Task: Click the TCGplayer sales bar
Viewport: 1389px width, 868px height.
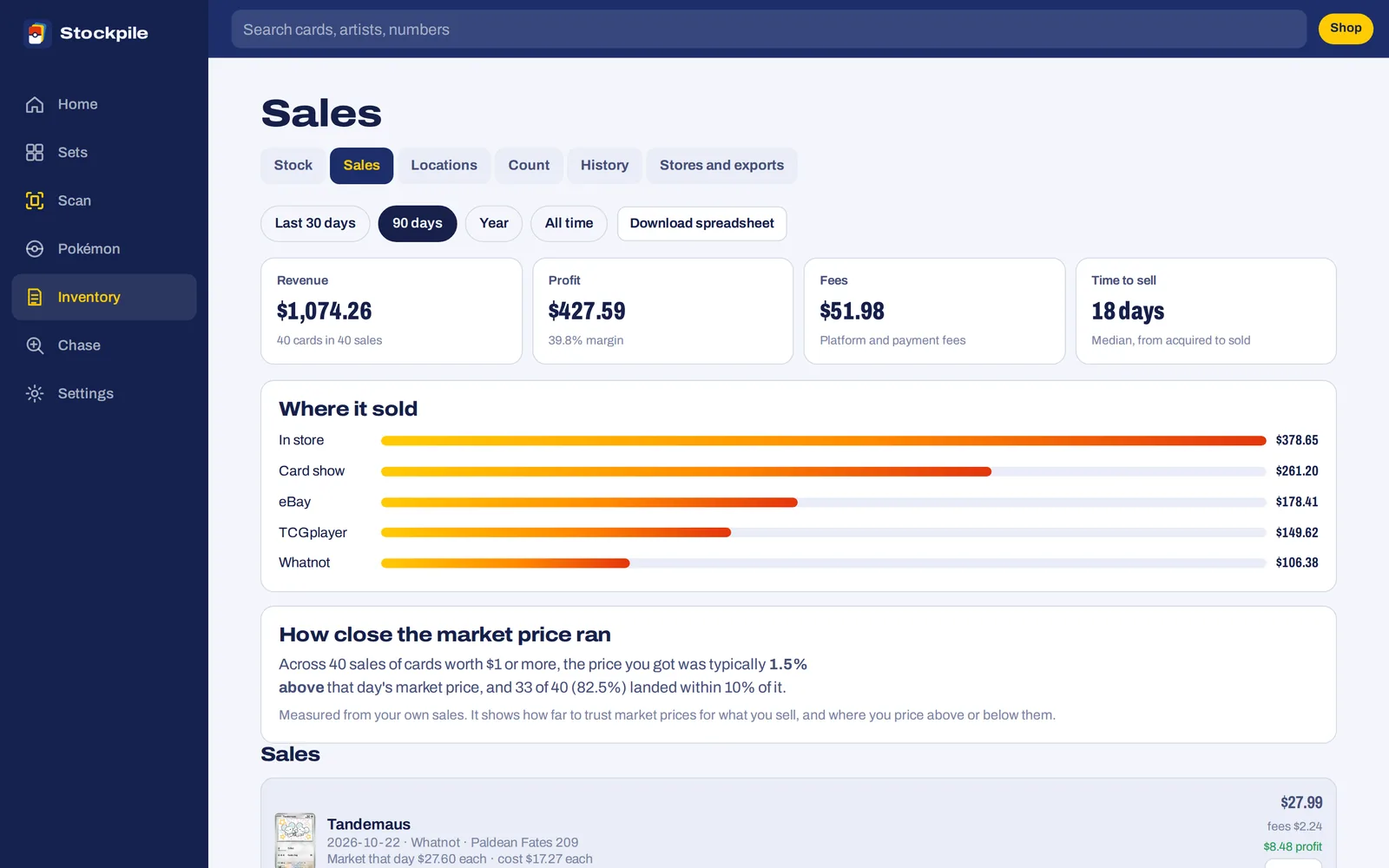Action: point(823,533)
